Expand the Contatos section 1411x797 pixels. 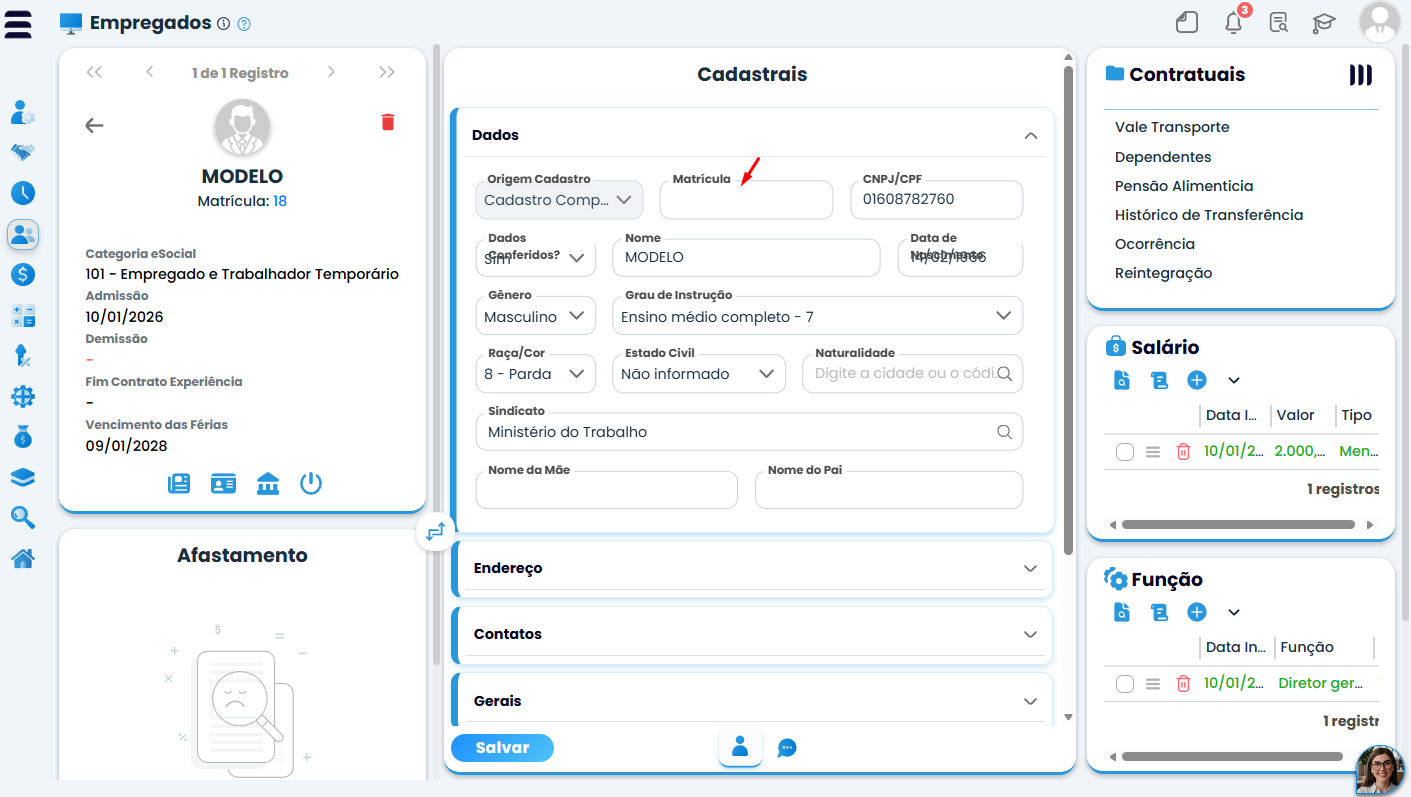[755, 634]
